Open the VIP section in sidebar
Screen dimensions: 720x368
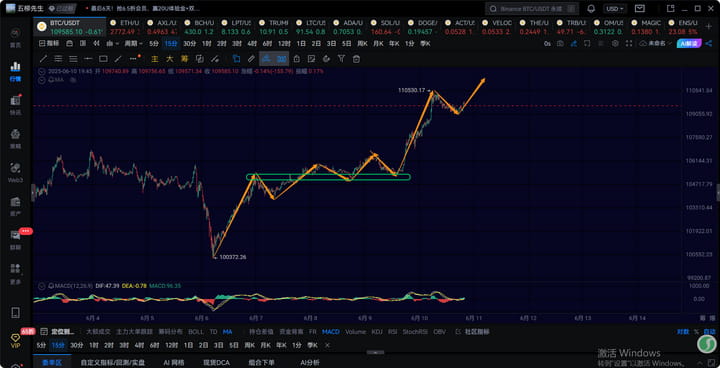(x=16, y=341)
